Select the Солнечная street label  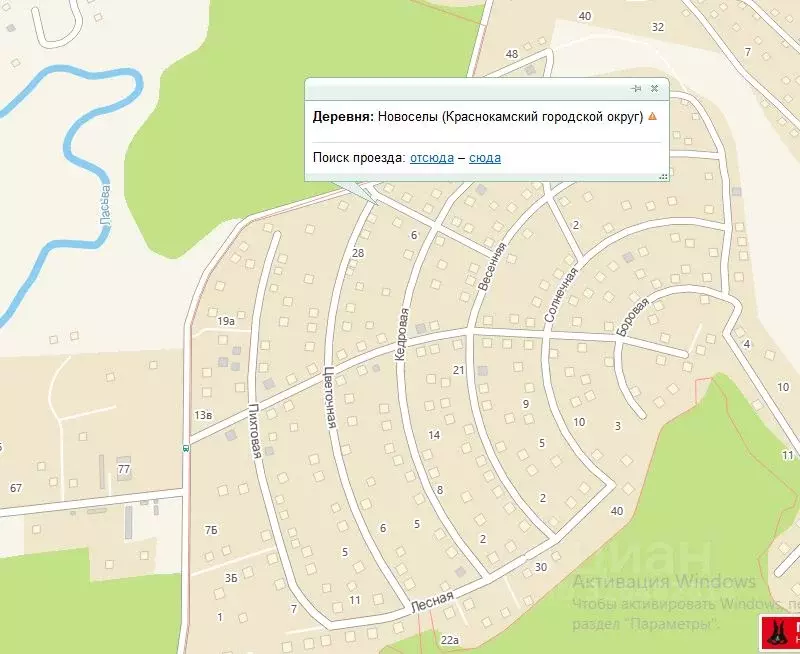coord(561,295)
